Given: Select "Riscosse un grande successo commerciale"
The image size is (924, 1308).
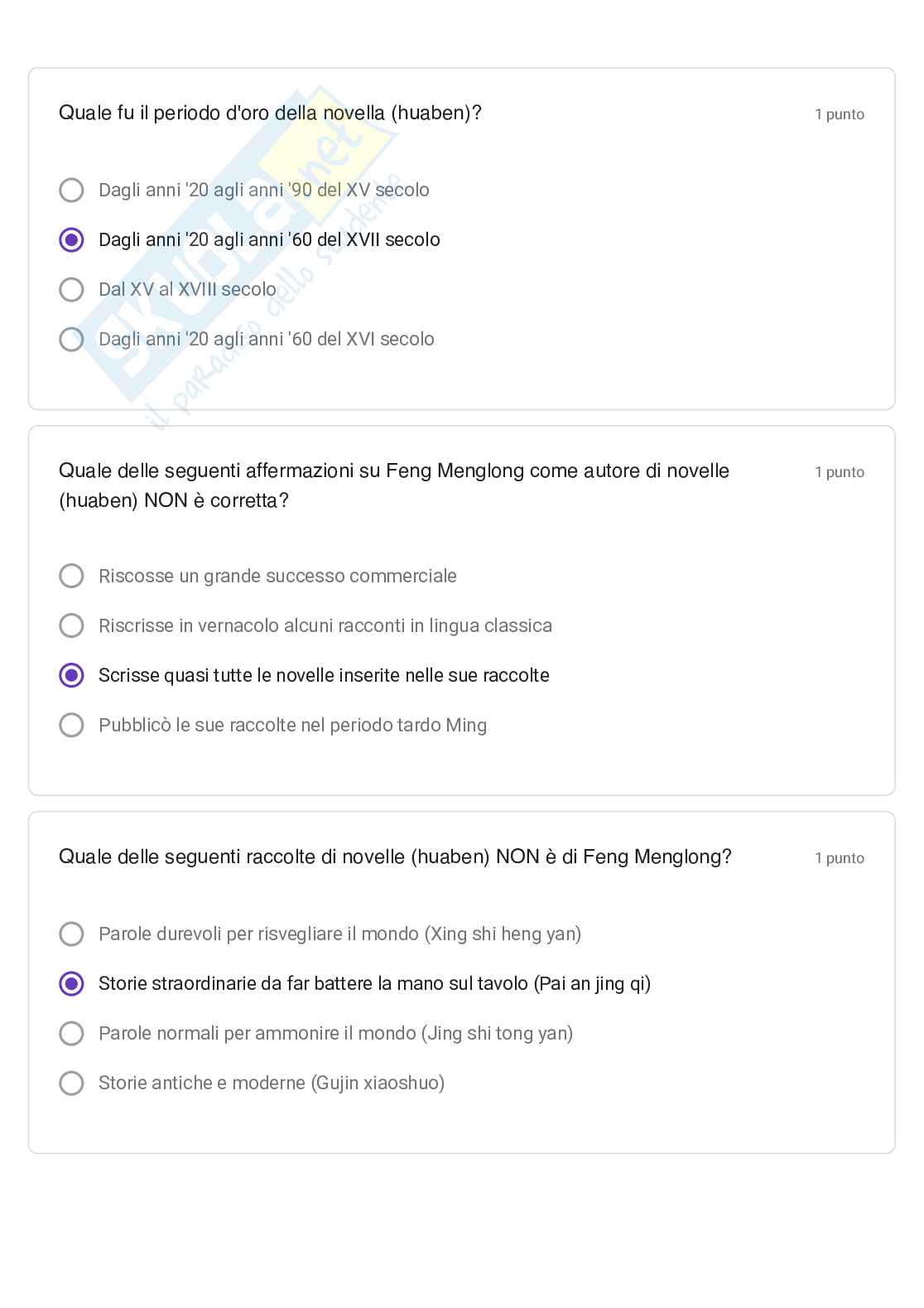Looking at the screenshot, I should point(72,576).
